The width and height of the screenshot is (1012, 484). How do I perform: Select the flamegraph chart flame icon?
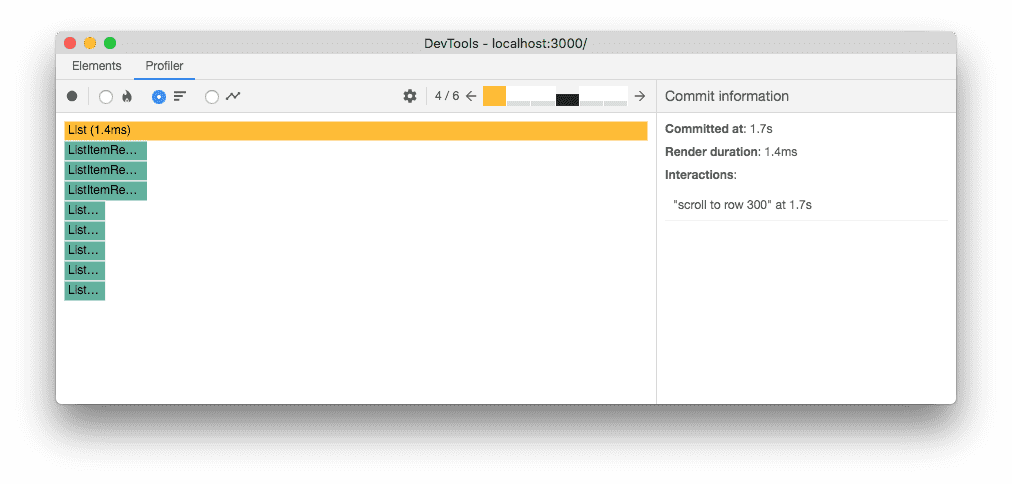point(127,96)
